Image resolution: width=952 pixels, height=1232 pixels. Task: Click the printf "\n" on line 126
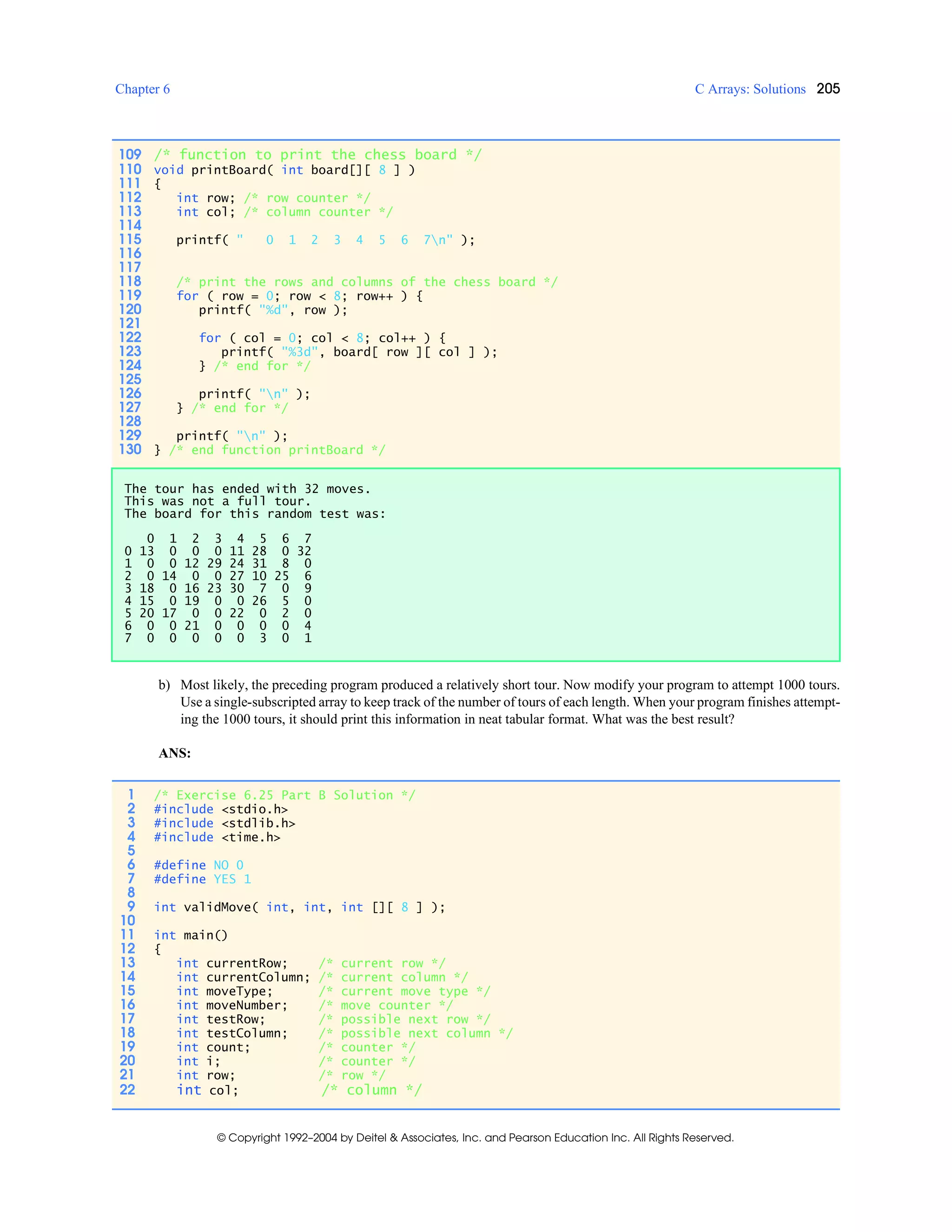[254, 394]
